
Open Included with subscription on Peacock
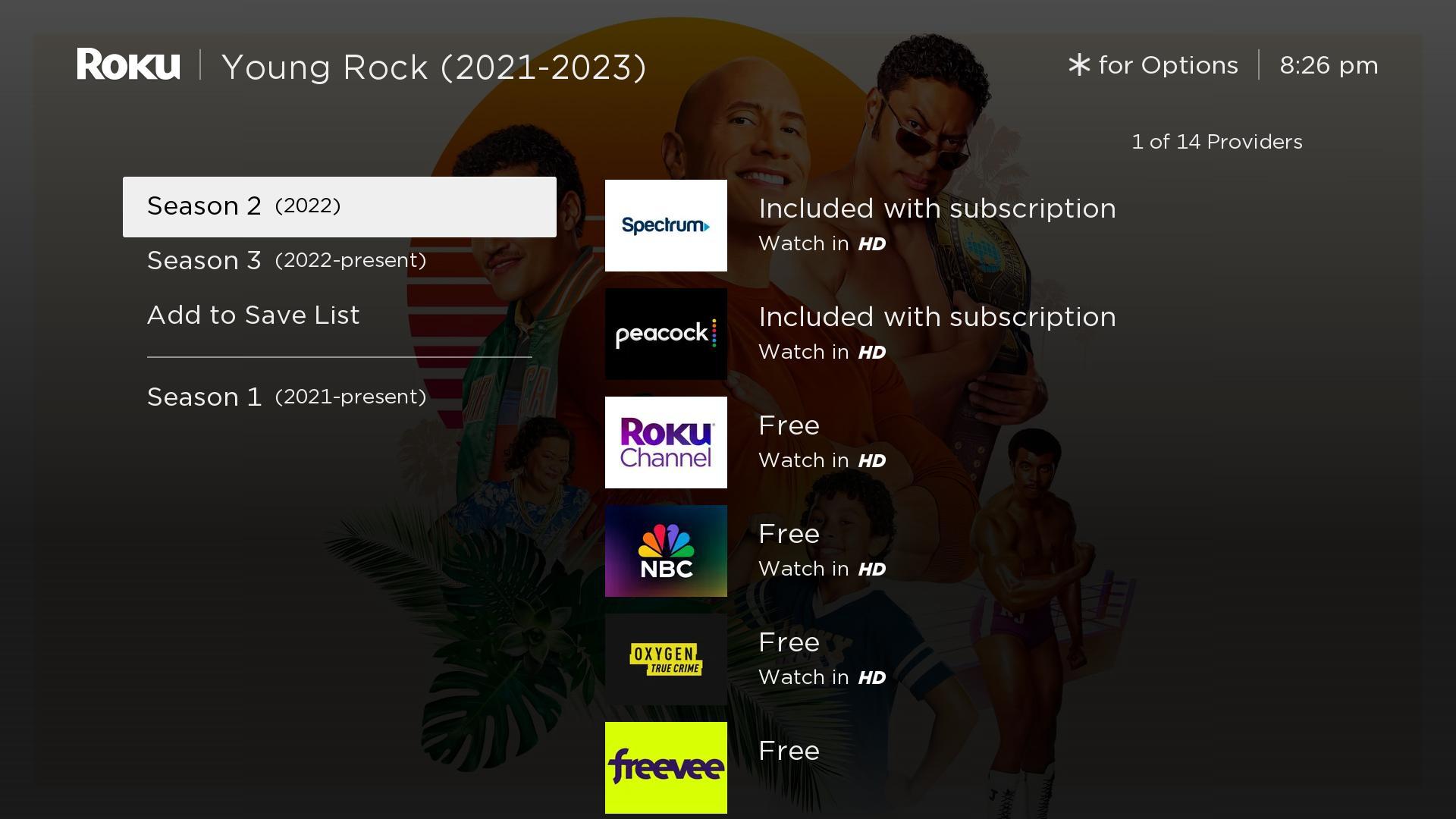tap(938, 317)
